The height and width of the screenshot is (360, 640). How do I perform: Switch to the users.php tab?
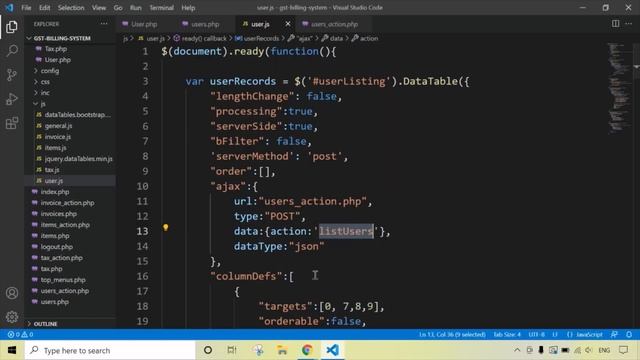(x=205, y=24)
